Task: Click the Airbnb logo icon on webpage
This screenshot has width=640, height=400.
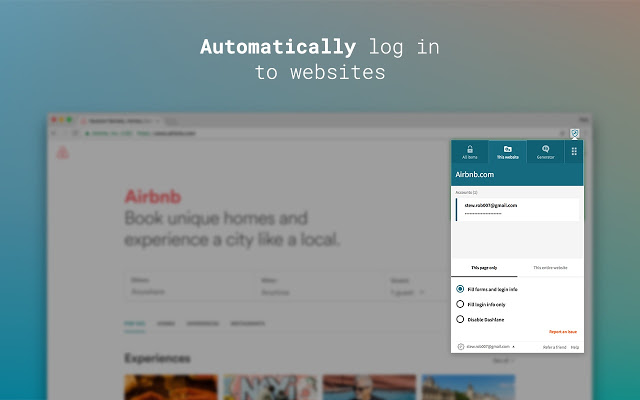Action: 62,153
